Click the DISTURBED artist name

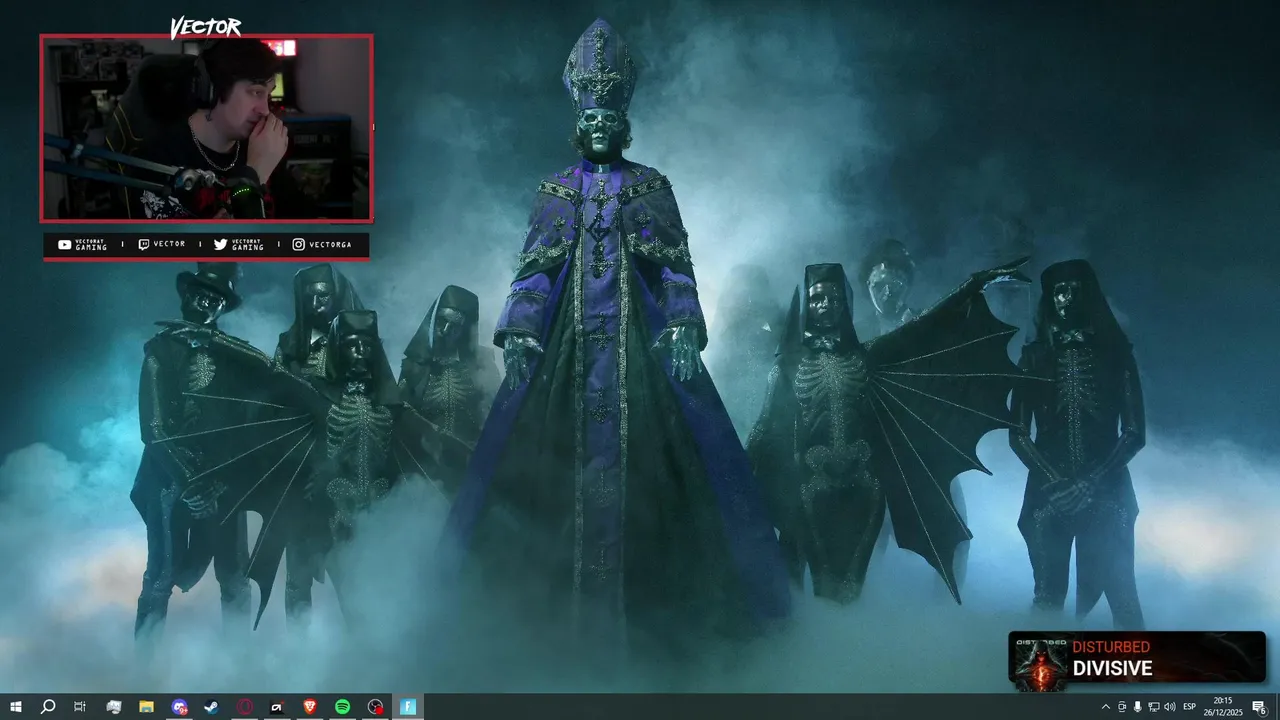click(1111, 647)
